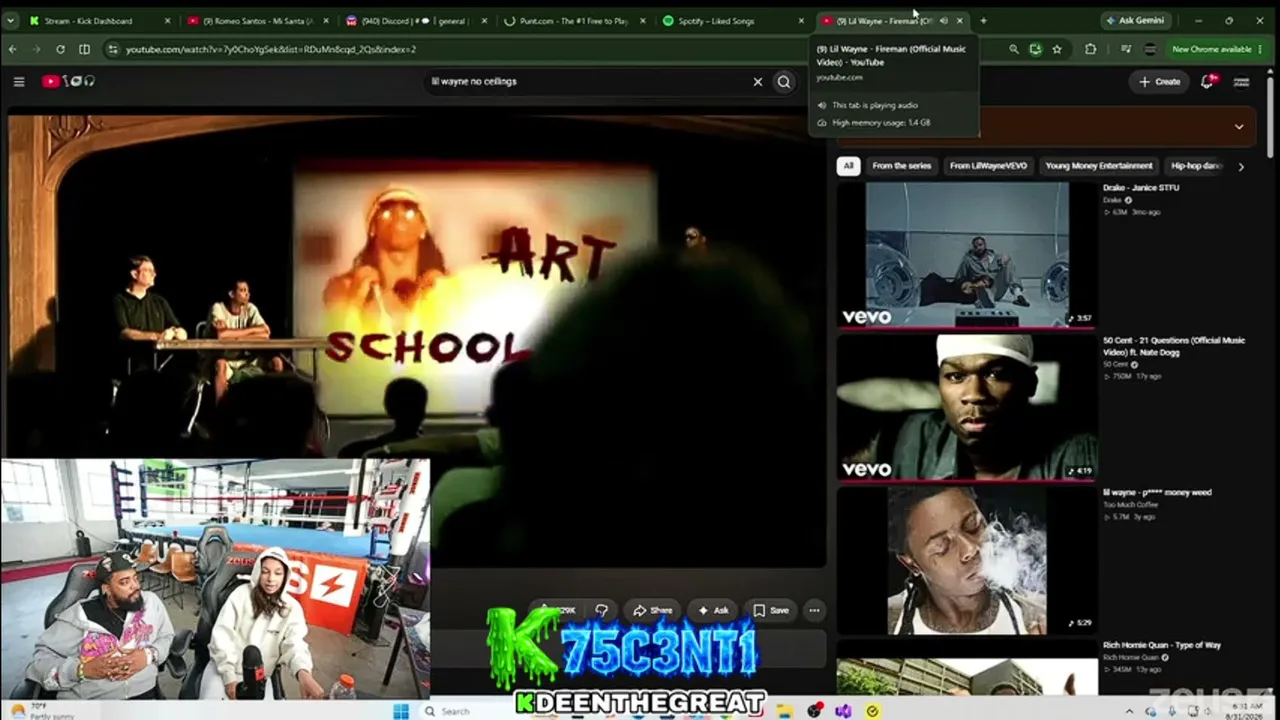Image resolution: width=1280 pixels, height=720 pixels.
Task: Dislike the Fireman video
Action: pos(601,610)
